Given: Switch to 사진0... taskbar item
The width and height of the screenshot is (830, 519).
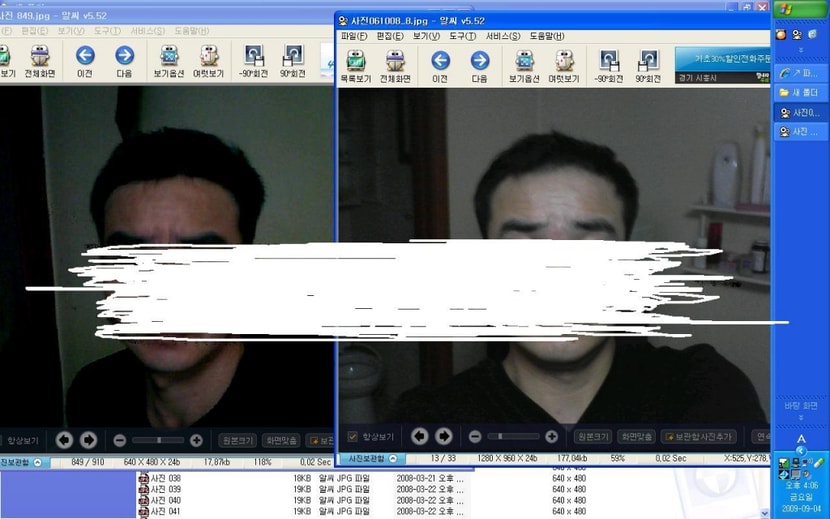Looking at the screenshot, I should 800,112.
